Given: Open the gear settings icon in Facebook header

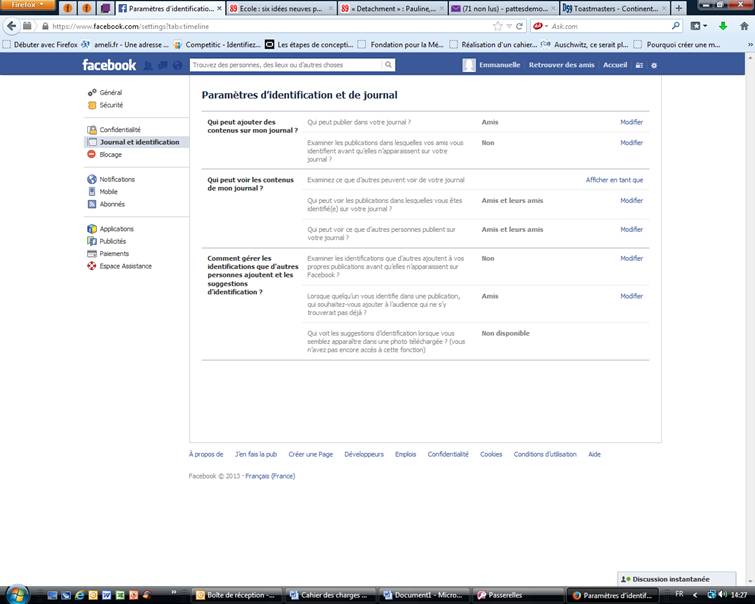Looking at the screenshot, I should point(654,65).
